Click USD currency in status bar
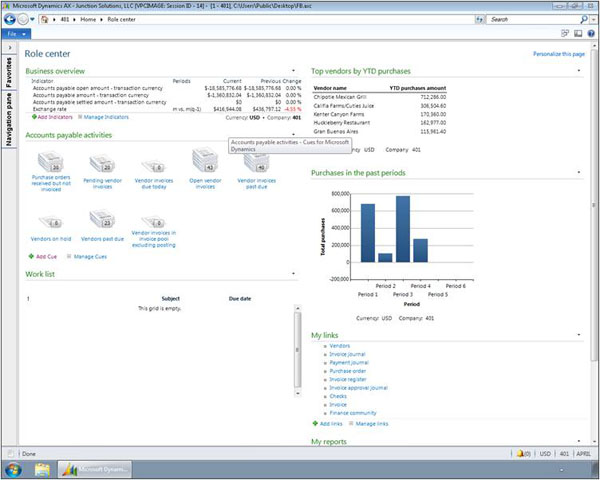Image resolution: width=600 pixels, height=480 pixels. [545, 454]
